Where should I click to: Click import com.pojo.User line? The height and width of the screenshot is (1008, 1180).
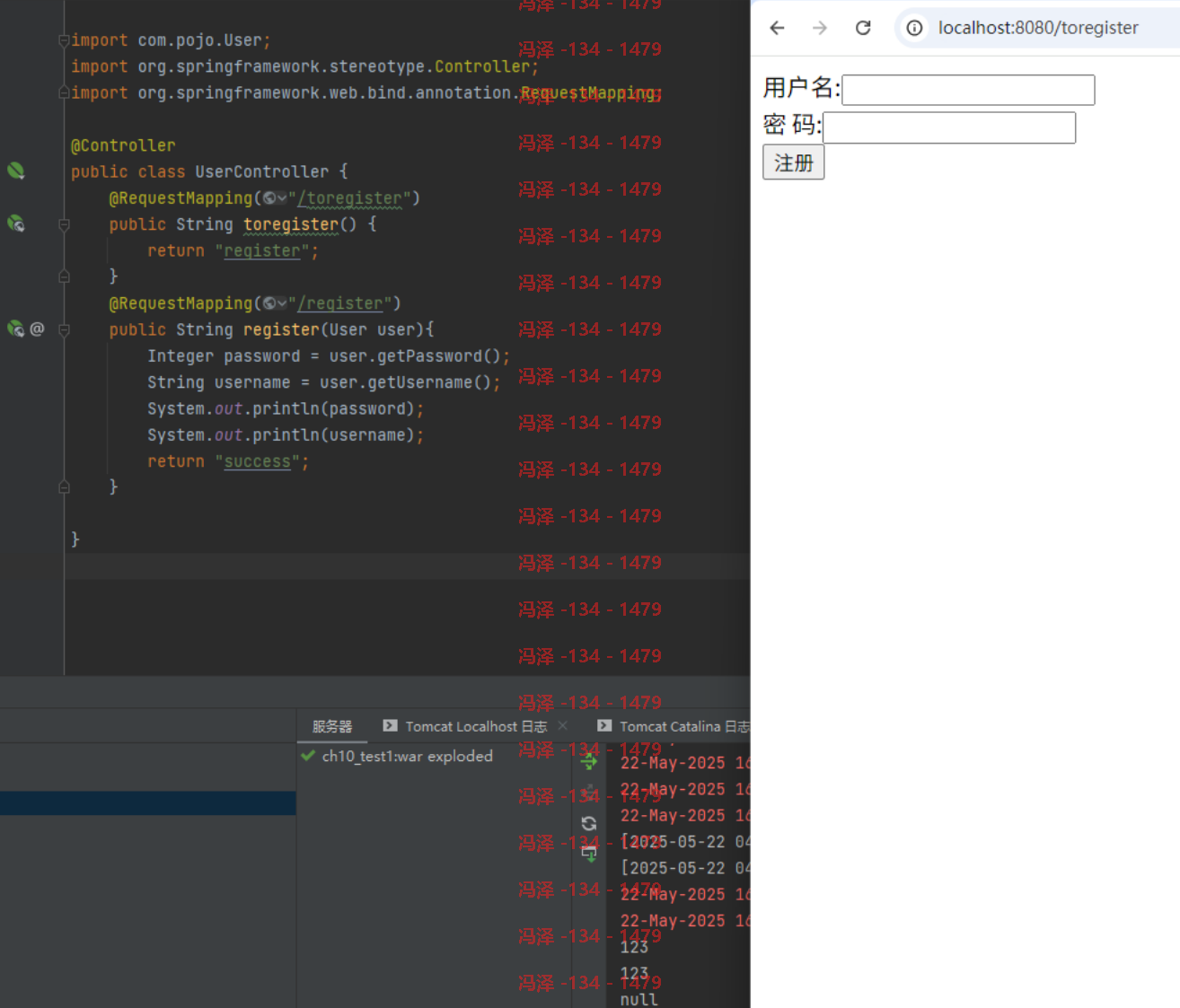(171, 40)
